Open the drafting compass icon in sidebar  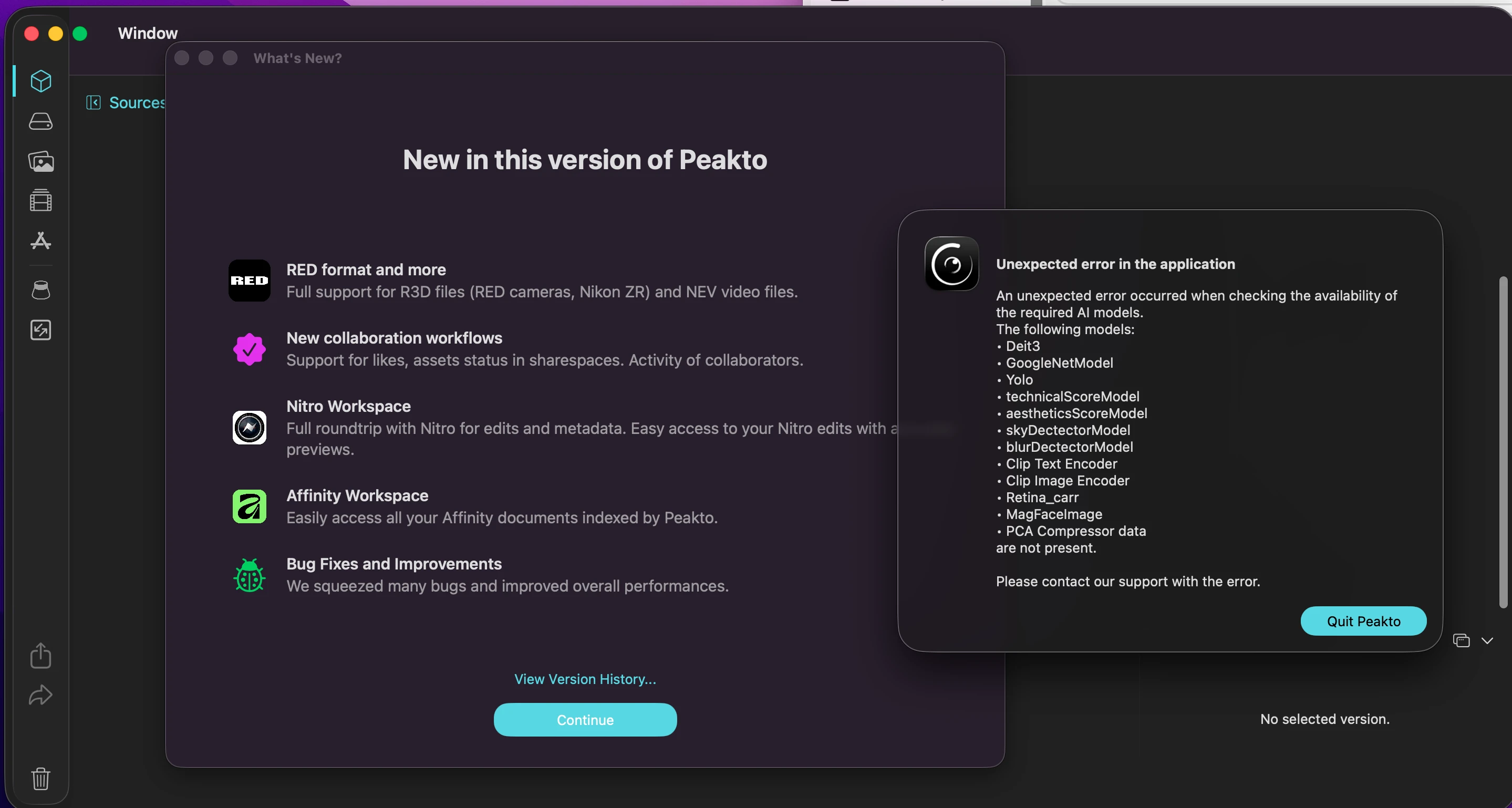pyautogui.click(x=40, y=241)
